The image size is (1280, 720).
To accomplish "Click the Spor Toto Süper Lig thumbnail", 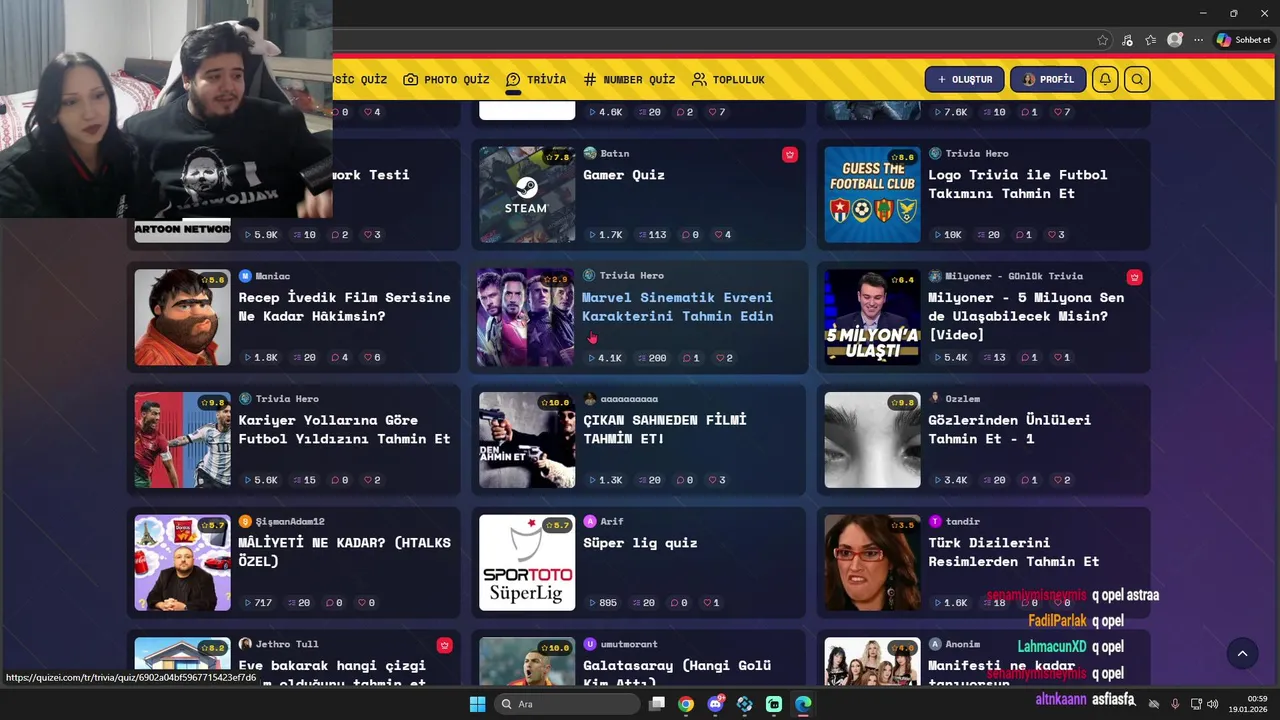I will pos(527,563).
